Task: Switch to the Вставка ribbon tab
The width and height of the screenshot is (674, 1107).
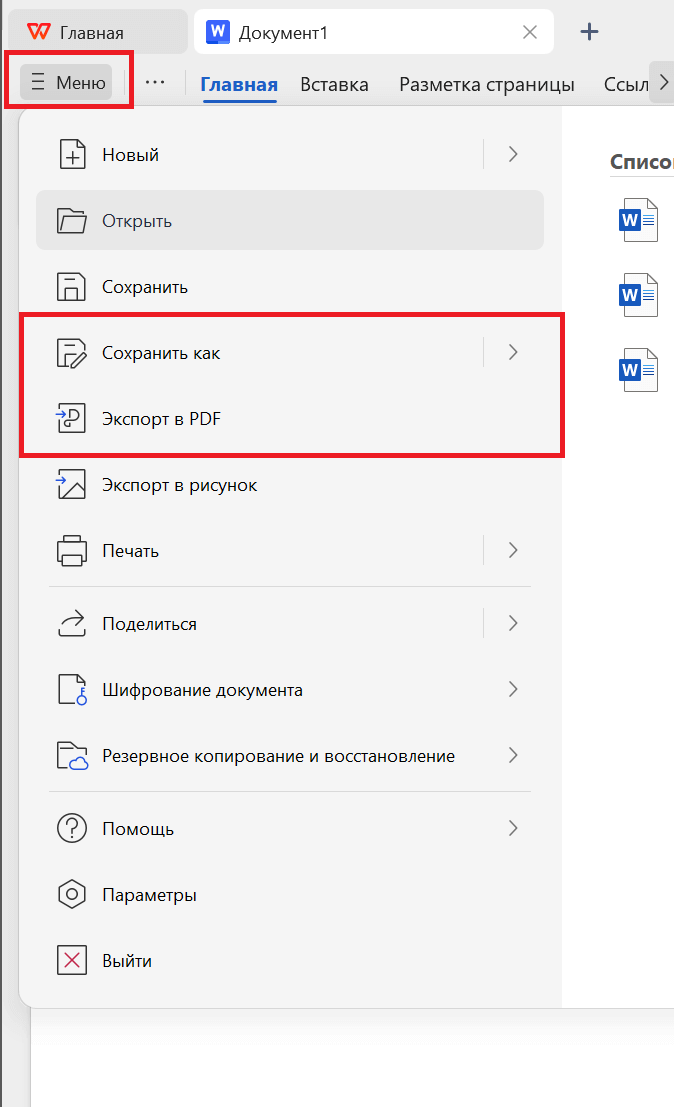Action: click(x=334, y=85)
